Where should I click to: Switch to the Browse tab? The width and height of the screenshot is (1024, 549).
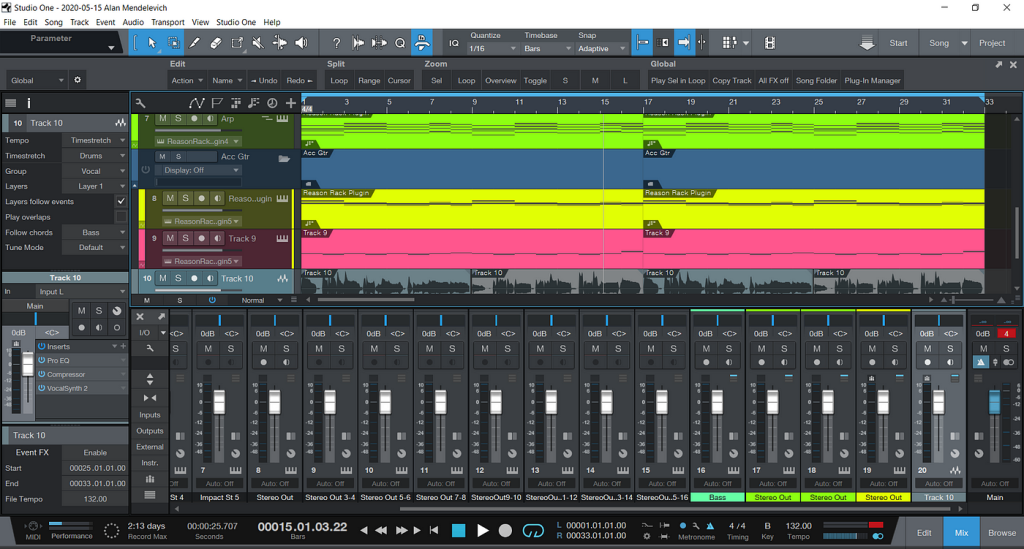[x=1002, y=533]
